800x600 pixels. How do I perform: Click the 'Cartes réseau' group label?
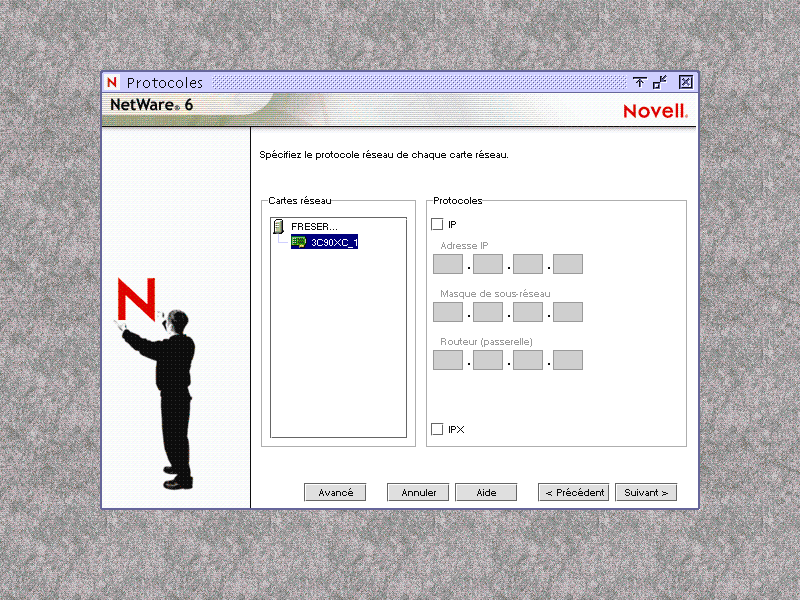tap(300, 201)
